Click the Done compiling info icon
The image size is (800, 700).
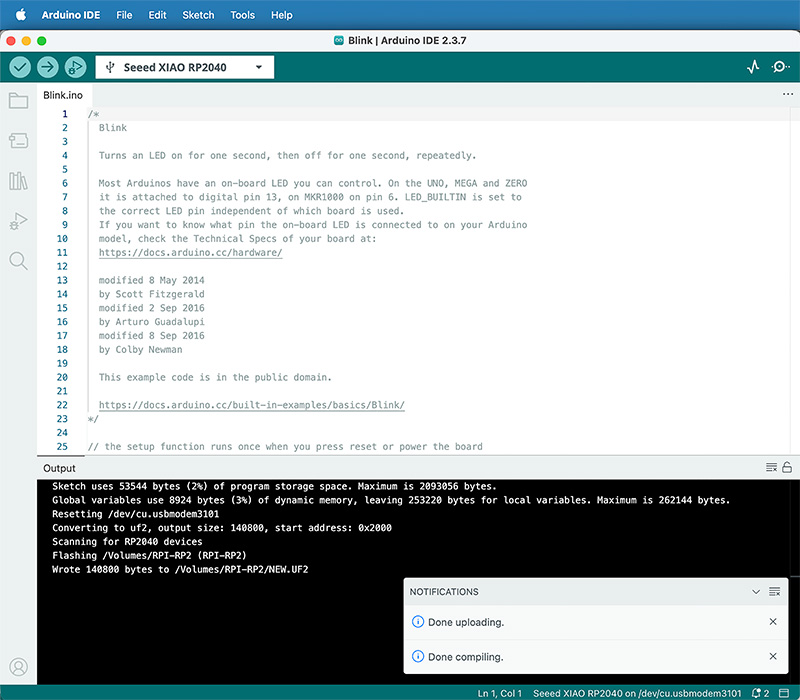pyautogui.click(x=418, y=657)
